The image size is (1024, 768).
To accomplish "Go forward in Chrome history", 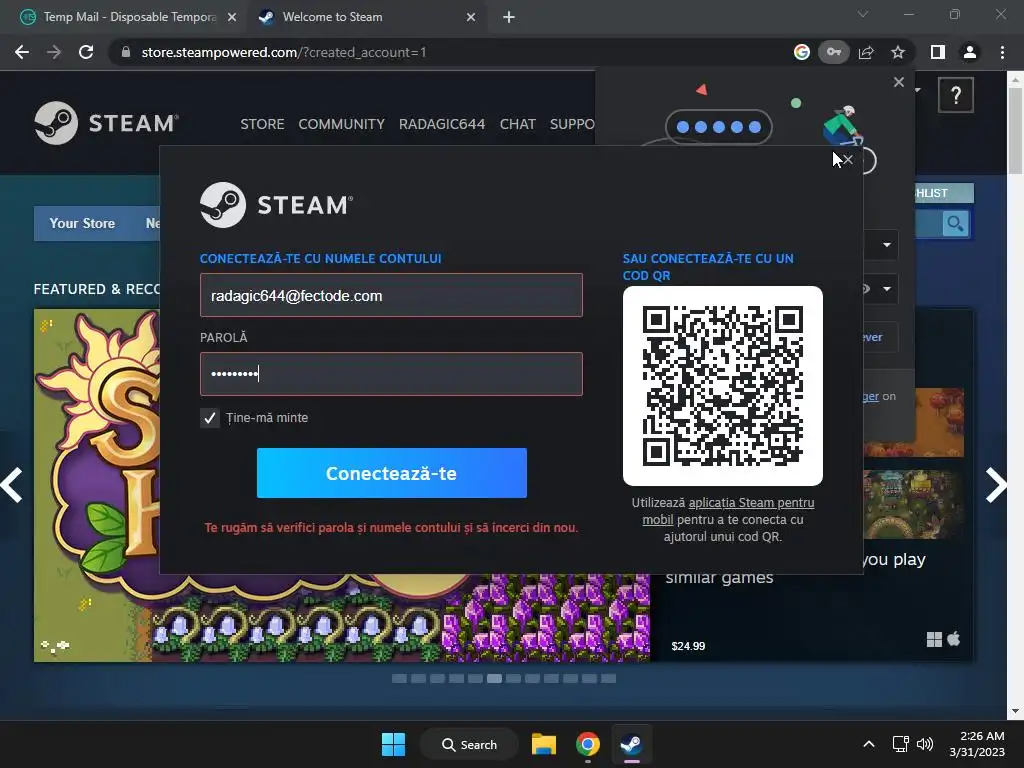I will [54, 52].
